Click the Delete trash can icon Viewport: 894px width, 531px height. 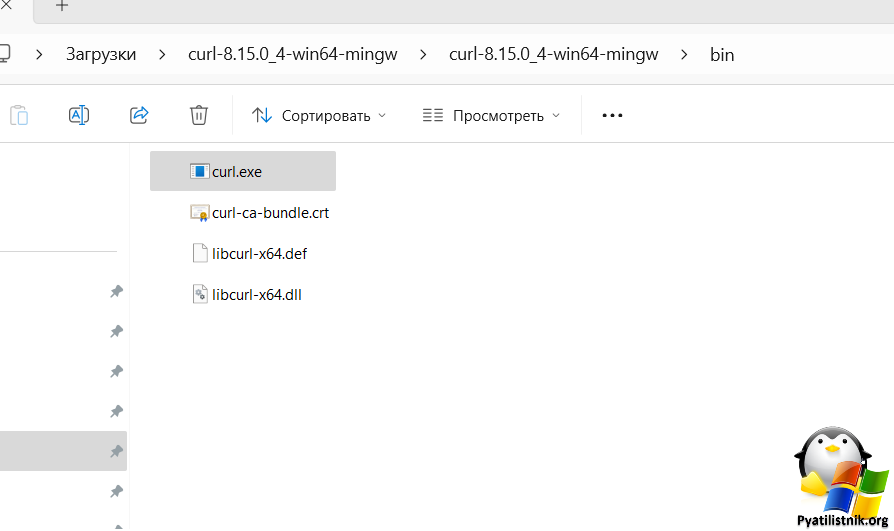[x=198, y=115]
